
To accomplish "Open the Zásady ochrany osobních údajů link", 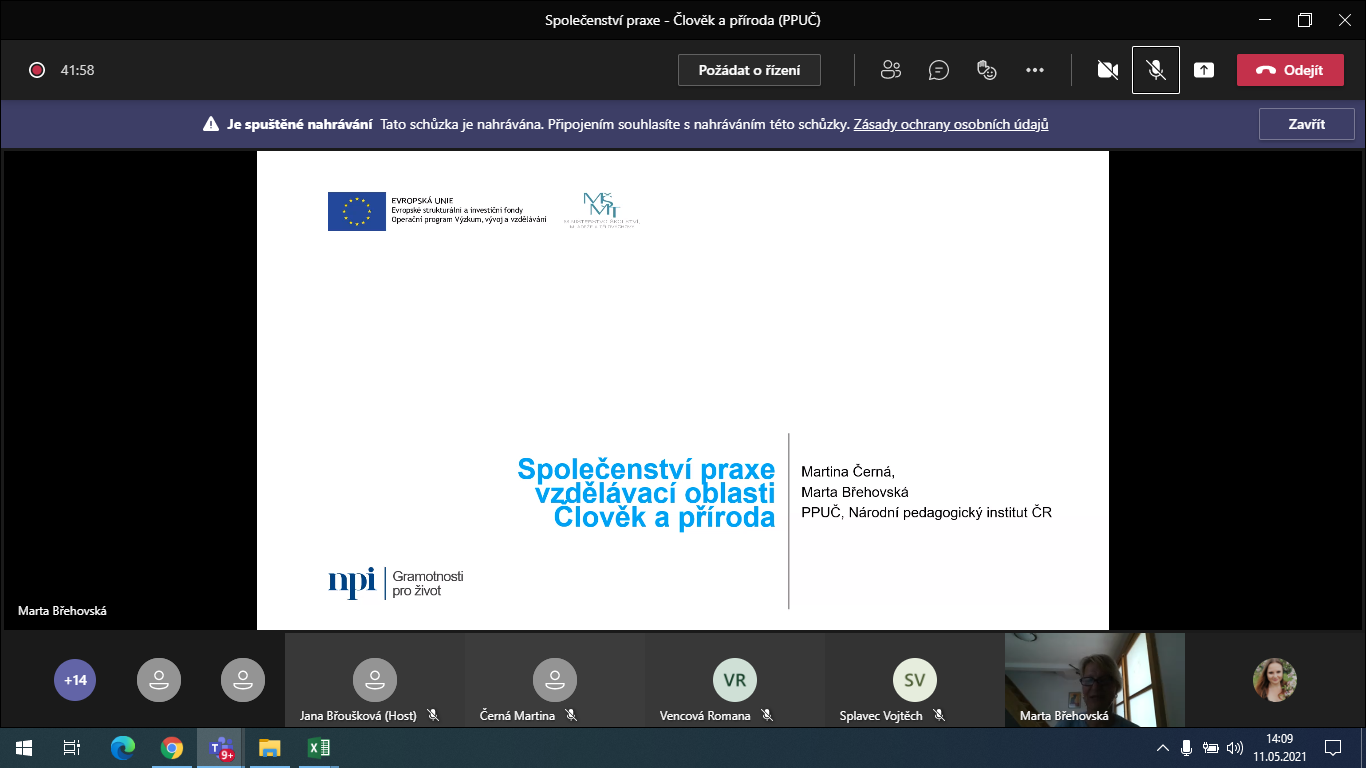I will [x=950, y=125].
